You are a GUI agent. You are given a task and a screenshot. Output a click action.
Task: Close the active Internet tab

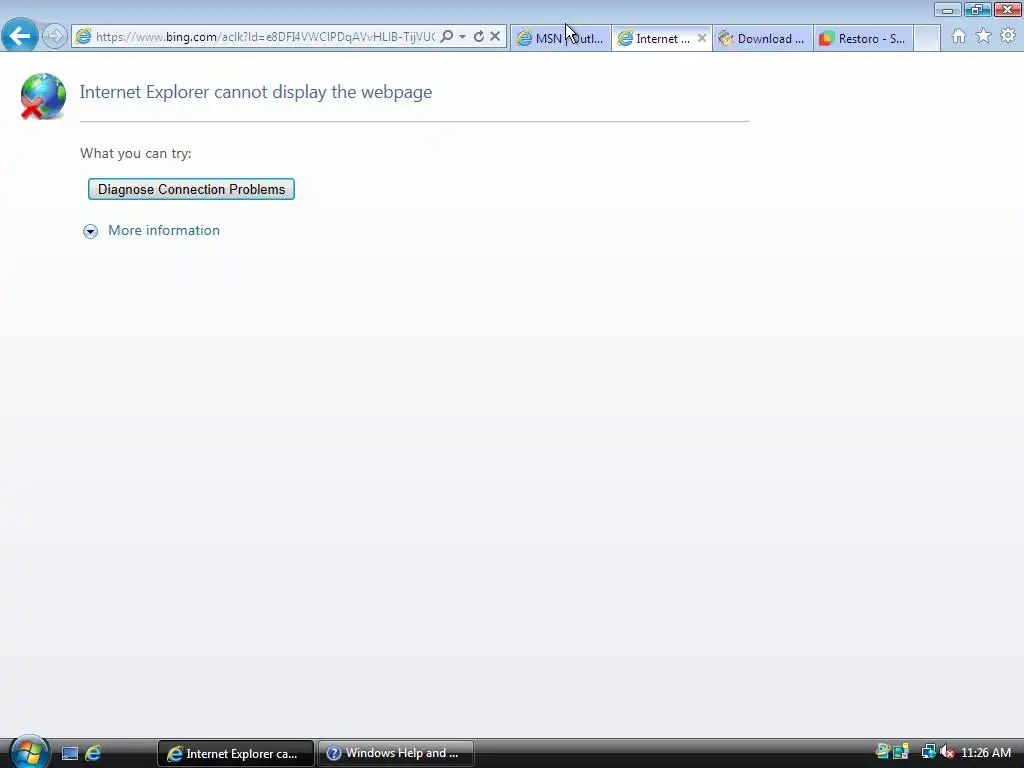pos(701,38)
